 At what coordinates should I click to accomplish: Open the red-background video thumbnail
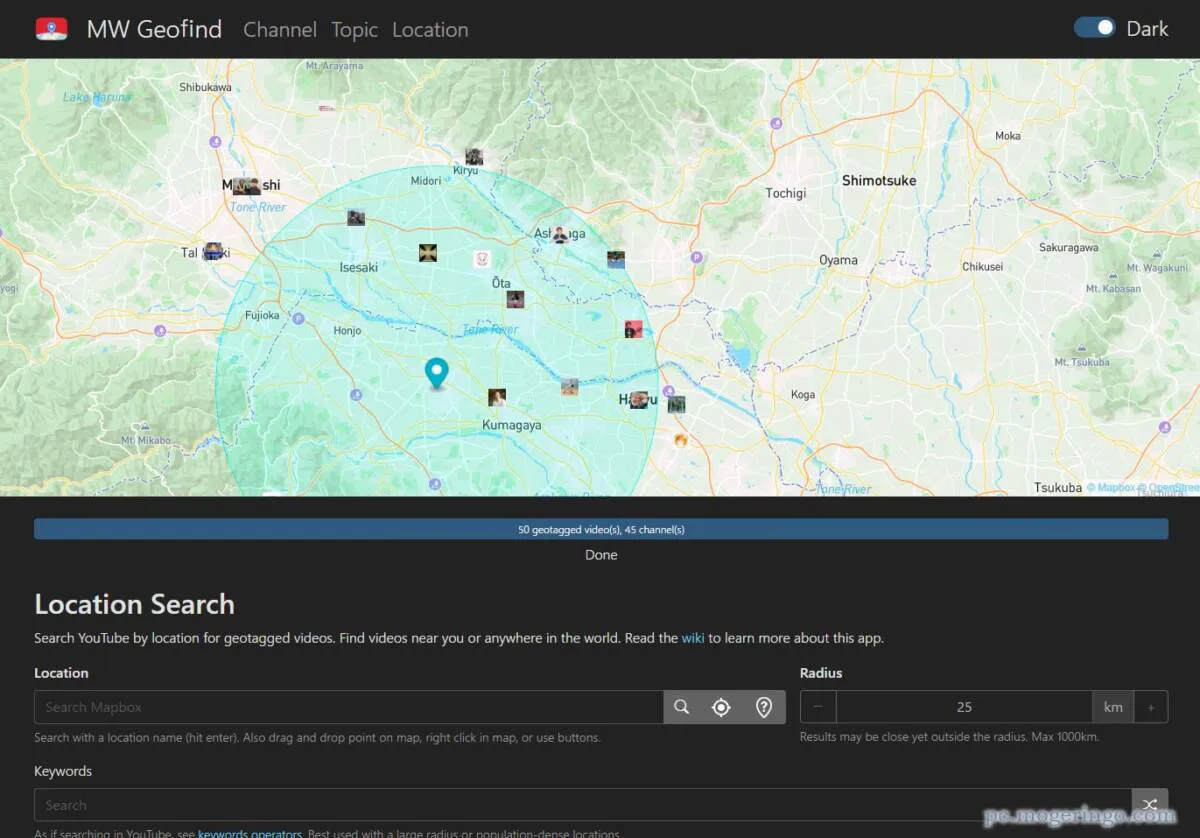point(634,329)
